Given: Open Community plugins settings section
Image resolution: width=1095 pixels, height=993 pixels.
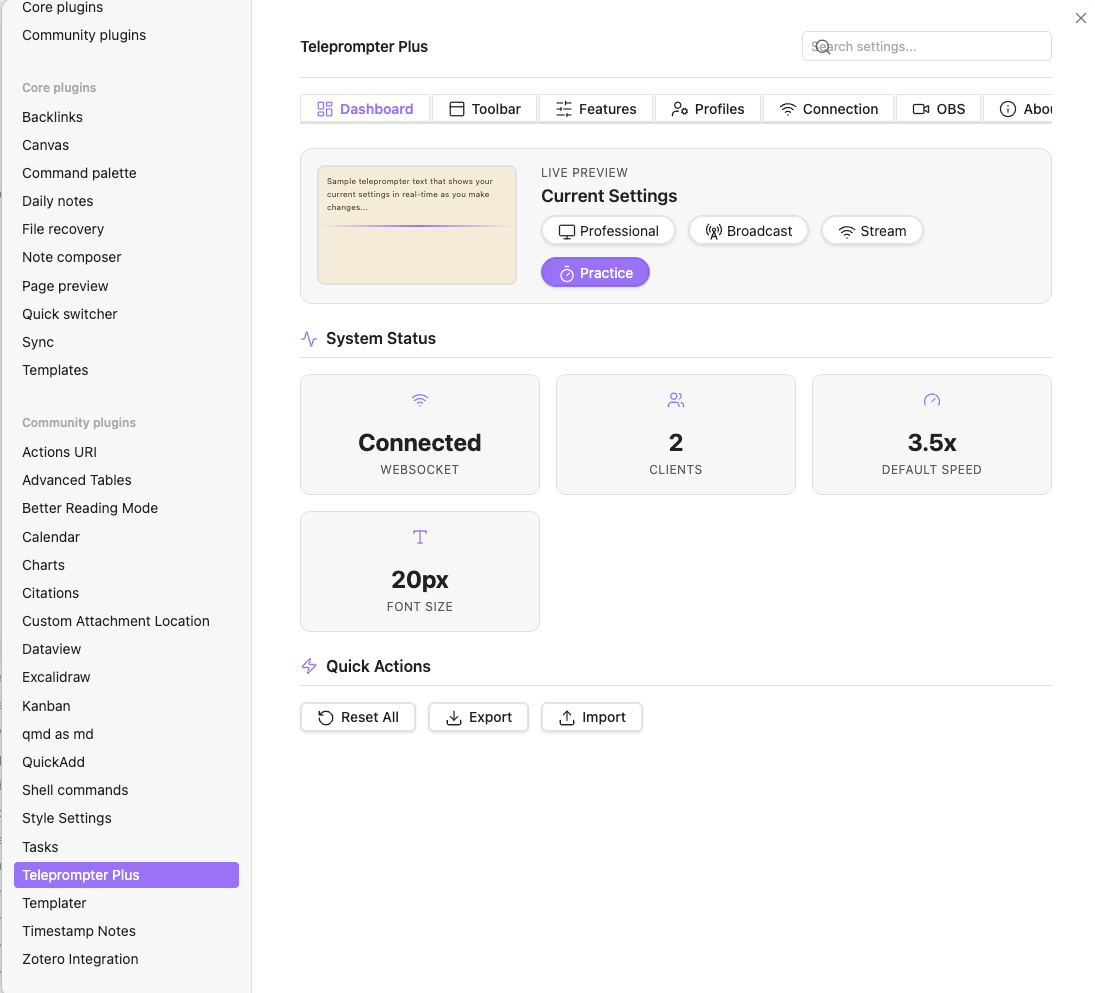Looking at the screenshot, I should pos(84,35).
